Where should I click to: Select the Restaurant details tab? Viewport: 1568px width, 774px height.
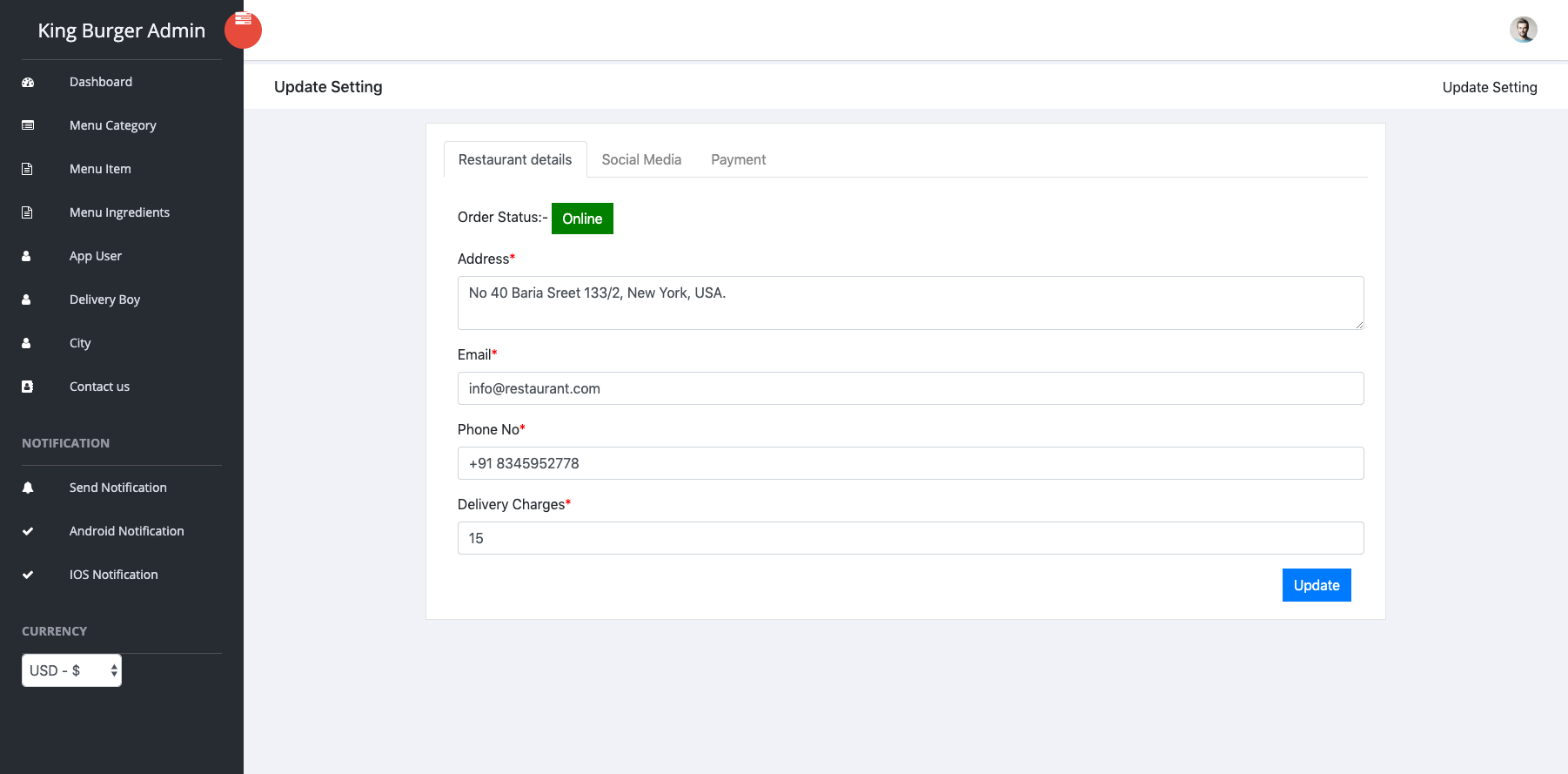pyautogui.click(x=515, y=160)
